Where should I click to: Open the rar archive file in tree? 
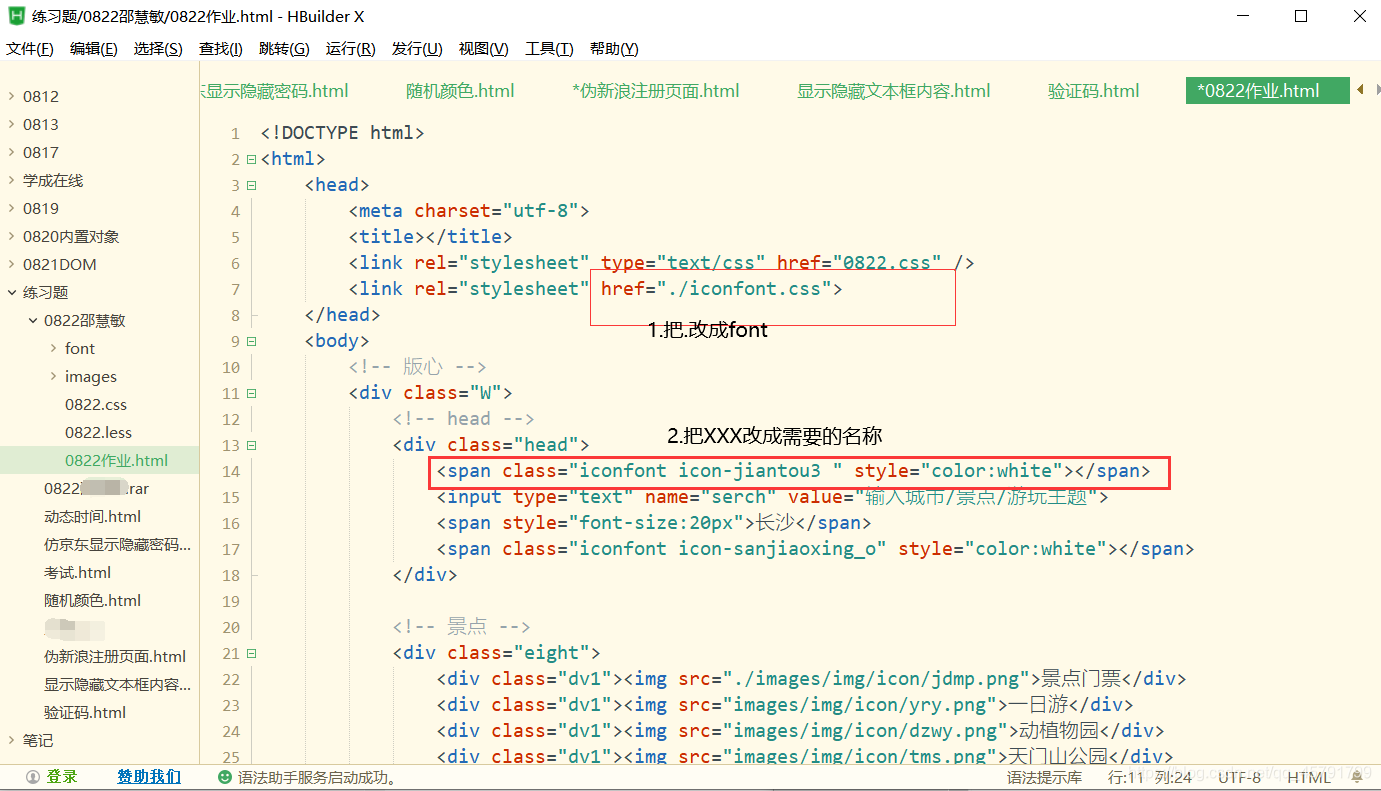click(96, 489)
